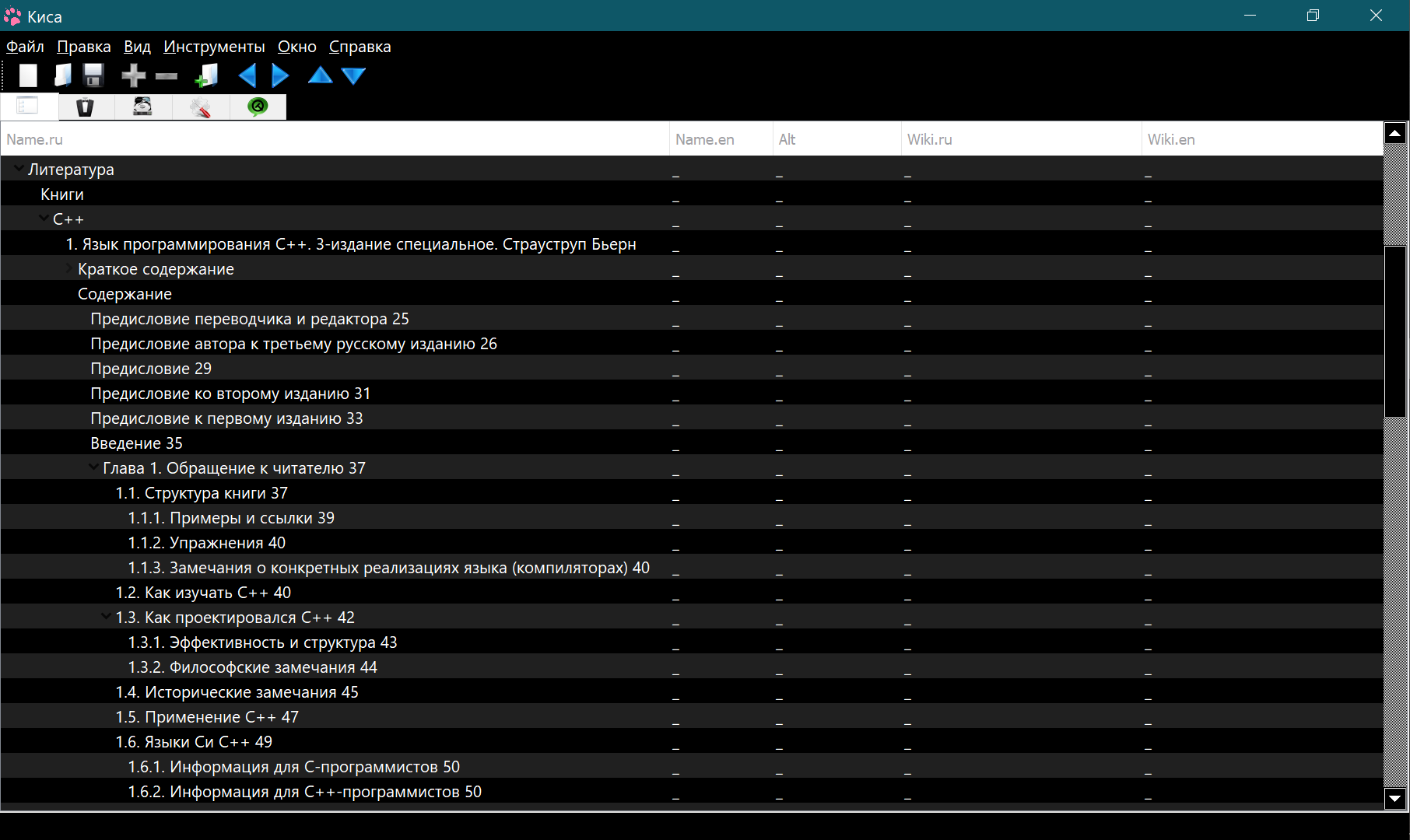Screen dimensions: 1410x840
Task: Select the Содержание row
Action: coord(692,293)
